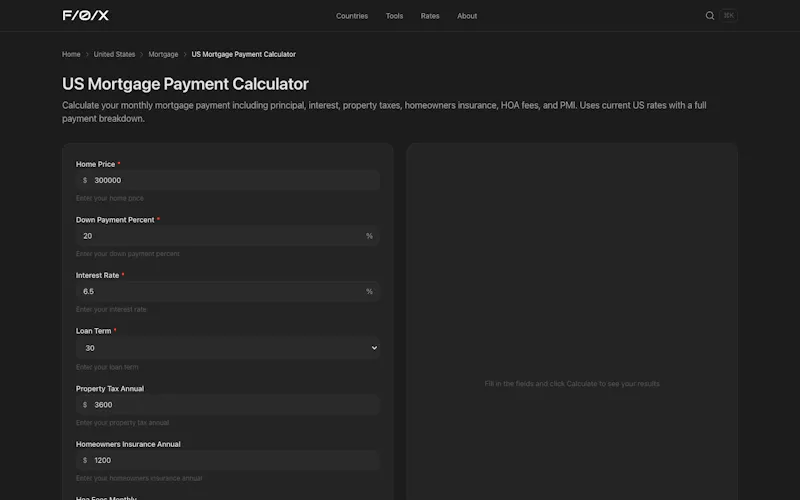
Task: Click the Homeowners Insurance Annual input
Action: [228, 460]
